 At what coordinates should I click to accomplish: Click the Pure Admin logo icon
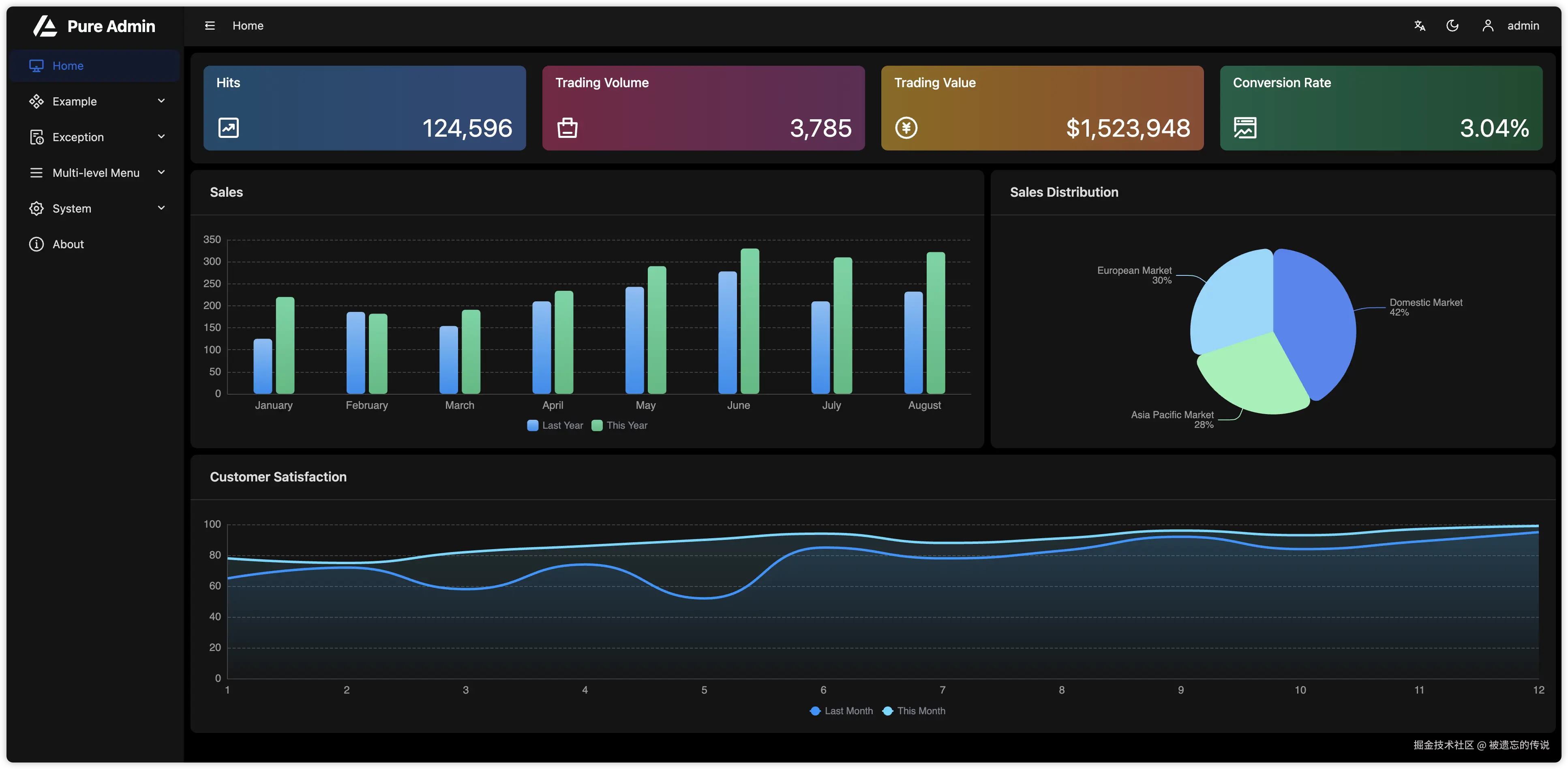45,26
